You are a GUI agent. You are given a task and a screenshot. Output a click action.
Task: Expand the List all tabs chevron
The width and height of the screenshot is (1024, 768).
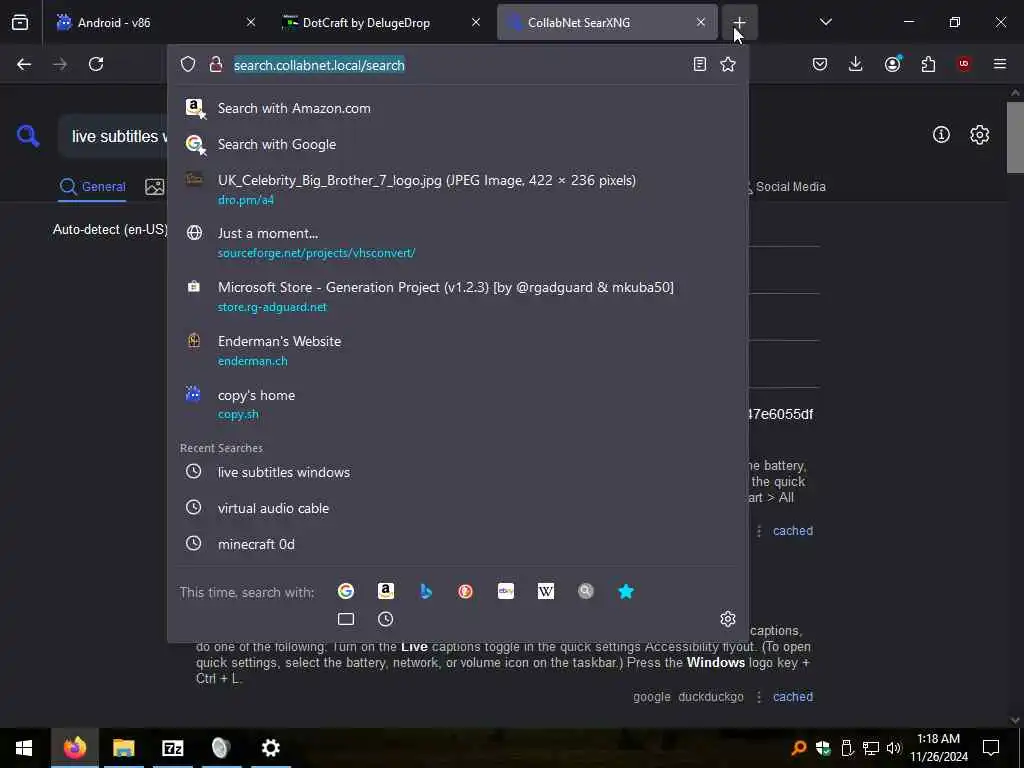pyautogui.click(x=825, y=22)
